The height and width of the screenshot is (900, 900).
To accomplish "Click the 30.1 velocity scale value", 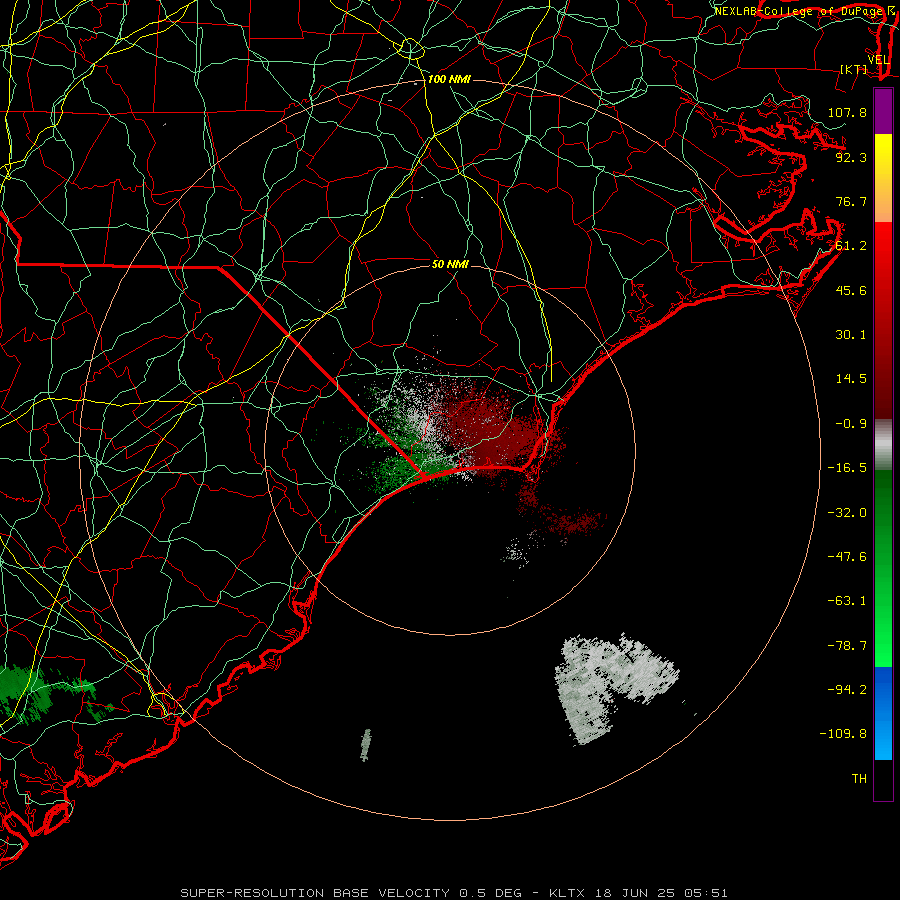I will pyautogui.click(x=851, y=335).
